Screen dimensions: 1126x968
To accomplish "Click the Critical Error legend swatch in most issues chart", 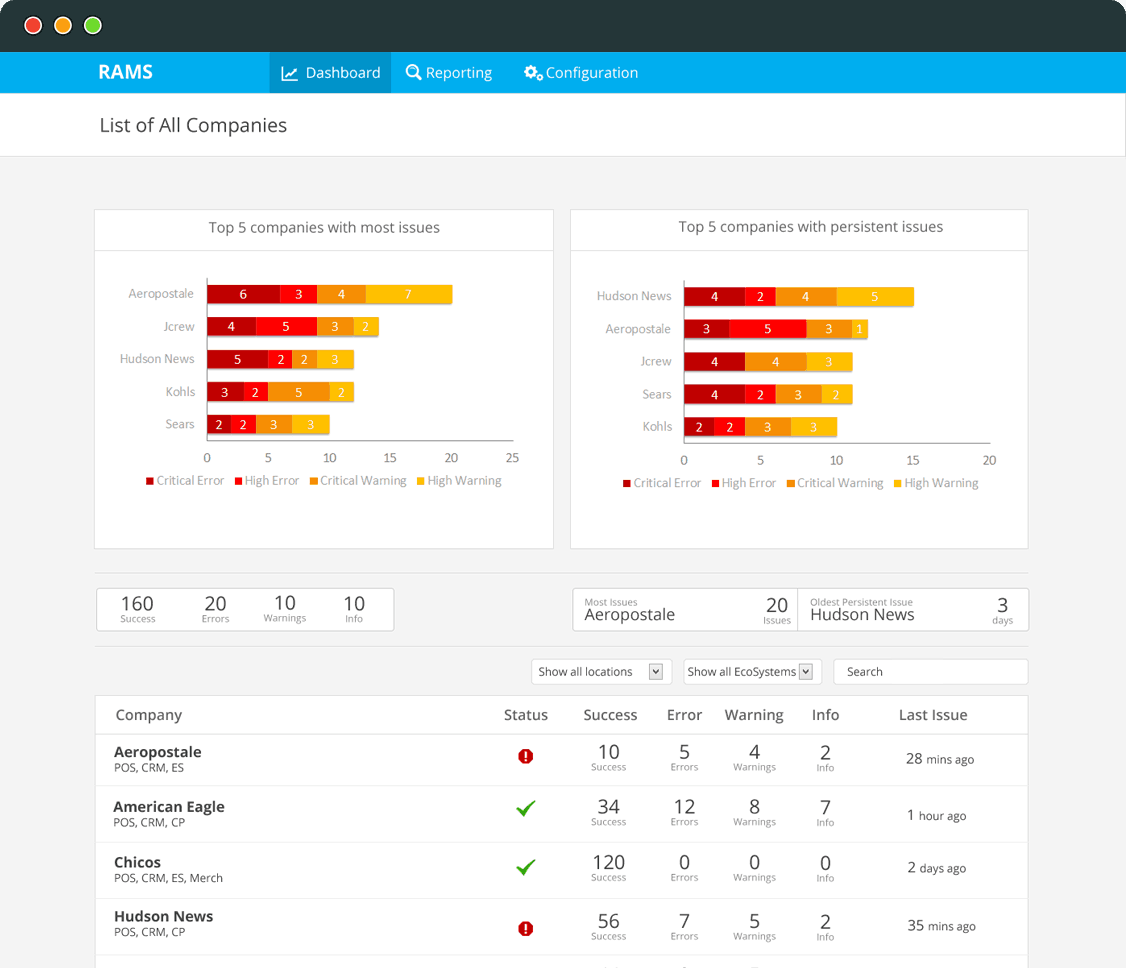I will coord(149,481).
